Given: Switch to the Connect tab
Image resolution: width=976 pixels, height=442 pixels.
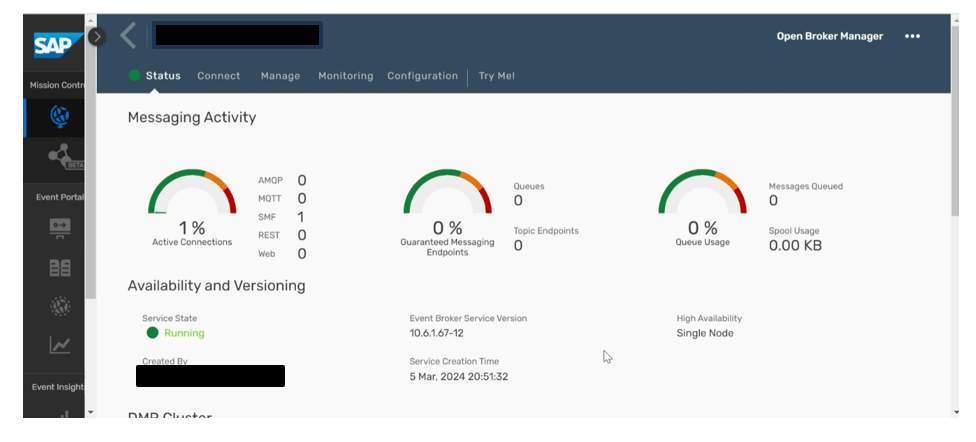Looking at the screenshot, I should click(218, 76).
